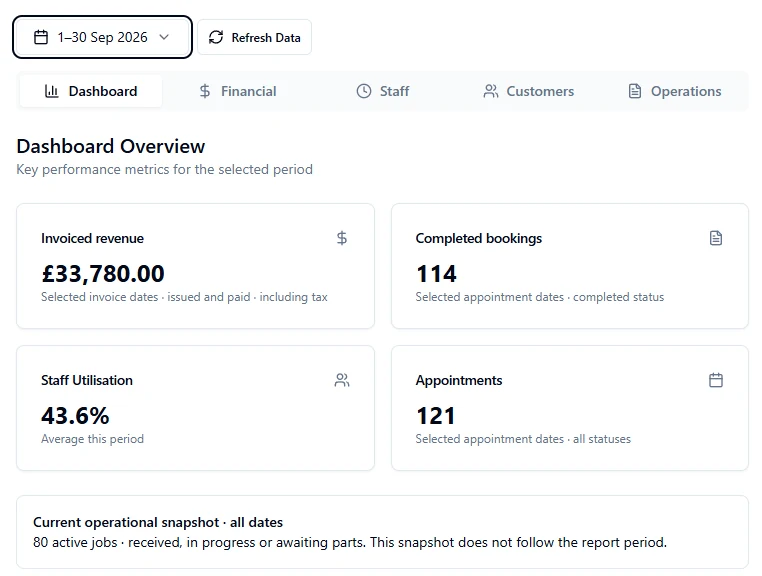
Task: Click the 'Average this period' caption
Action: 92,439
